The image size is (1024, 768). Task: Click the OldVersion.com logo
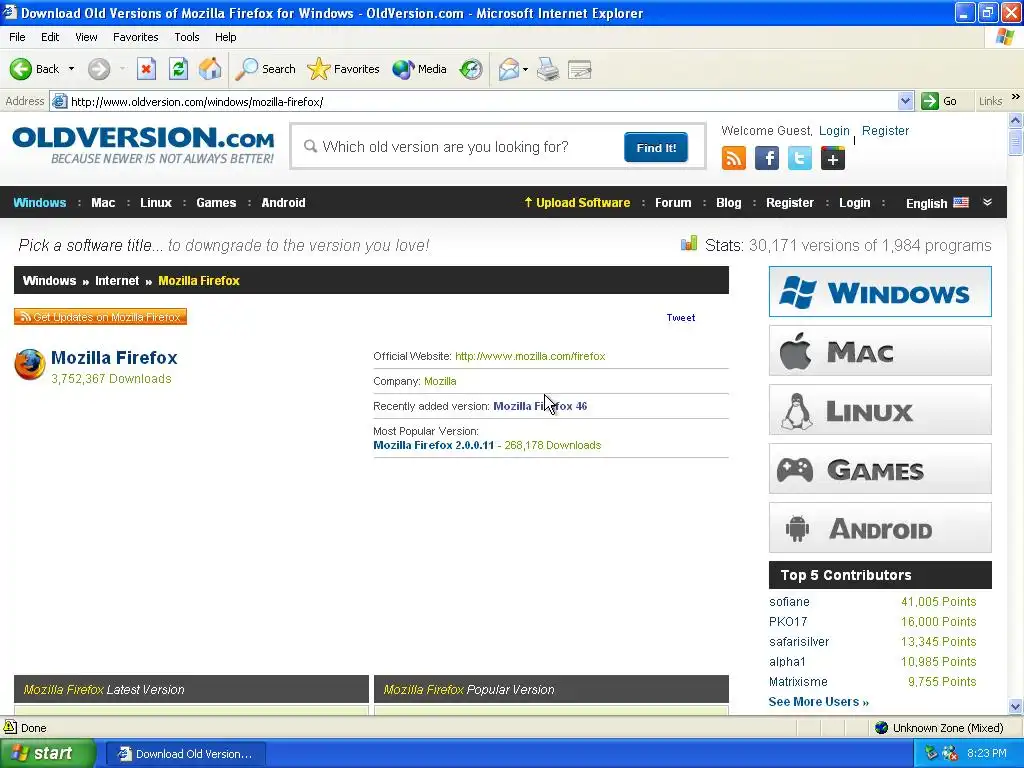point(143,145)
